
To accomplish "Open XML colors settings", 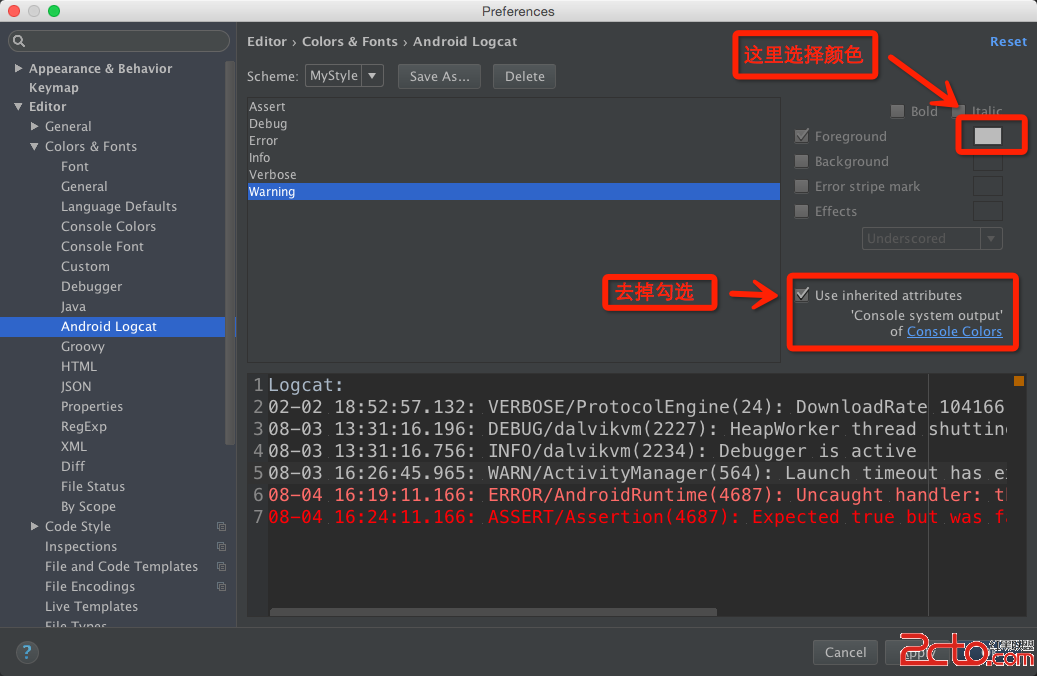I will pos(73,446).
